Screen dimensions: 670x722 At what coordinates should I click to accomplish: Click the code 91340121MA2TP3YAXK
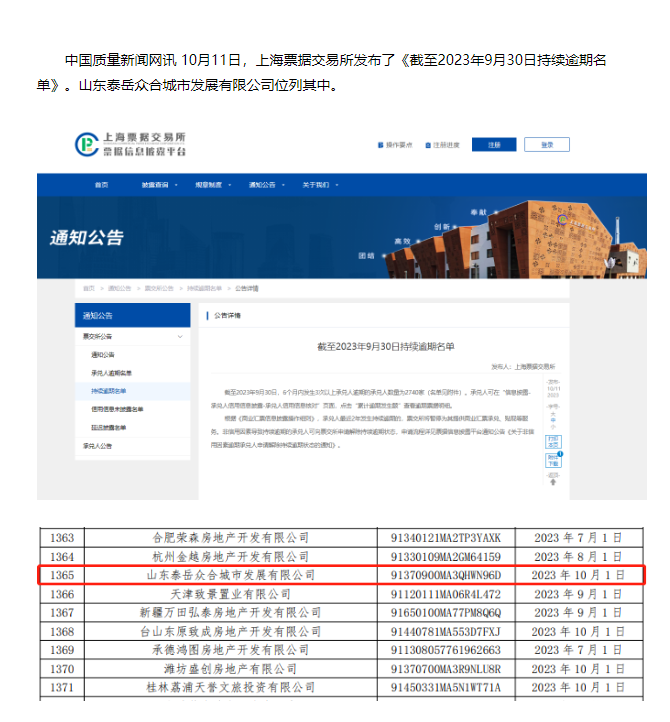click(446, 538)
